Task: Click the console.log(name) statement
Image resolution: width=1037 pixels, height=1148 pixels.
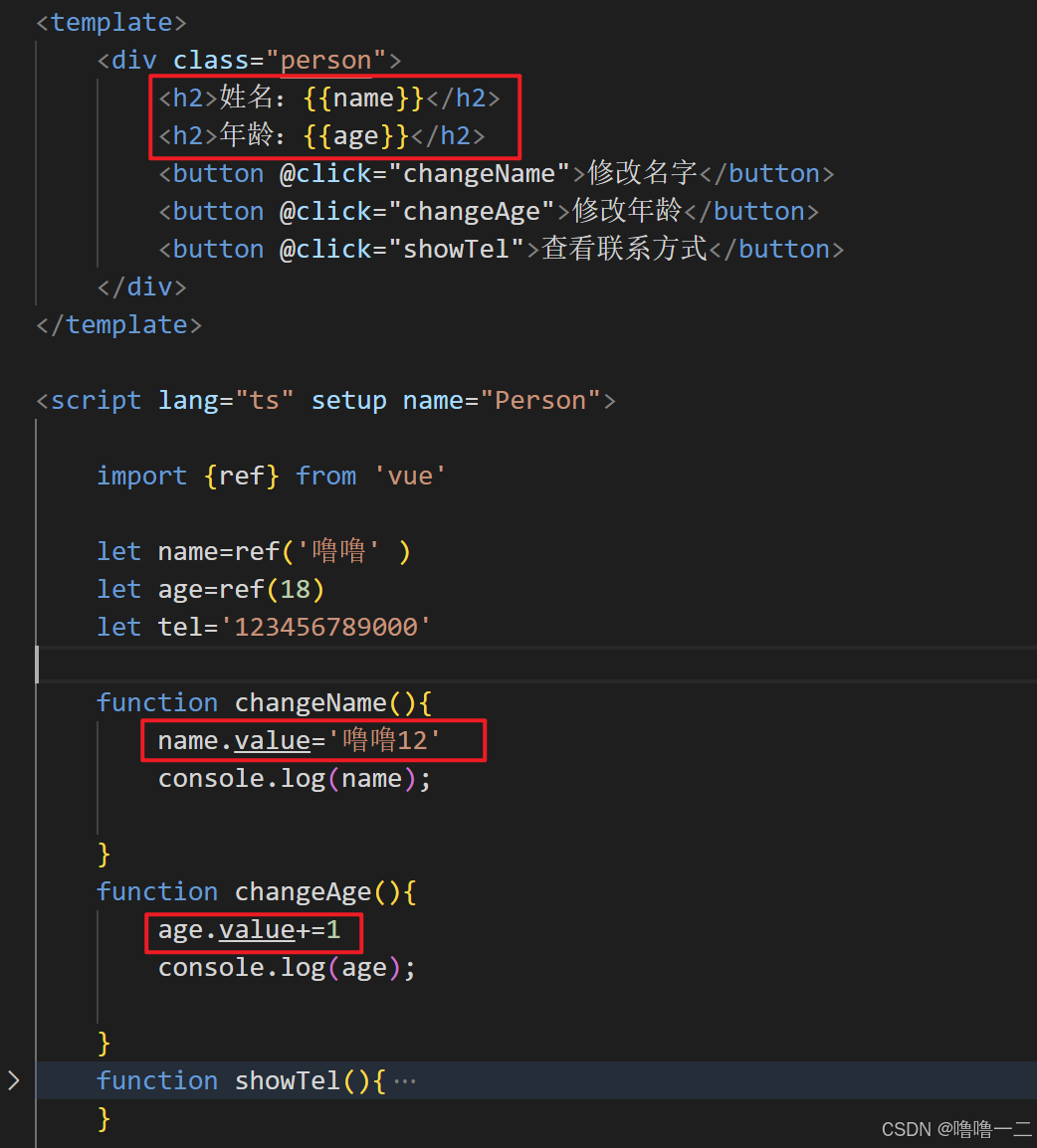Action: 294,778
